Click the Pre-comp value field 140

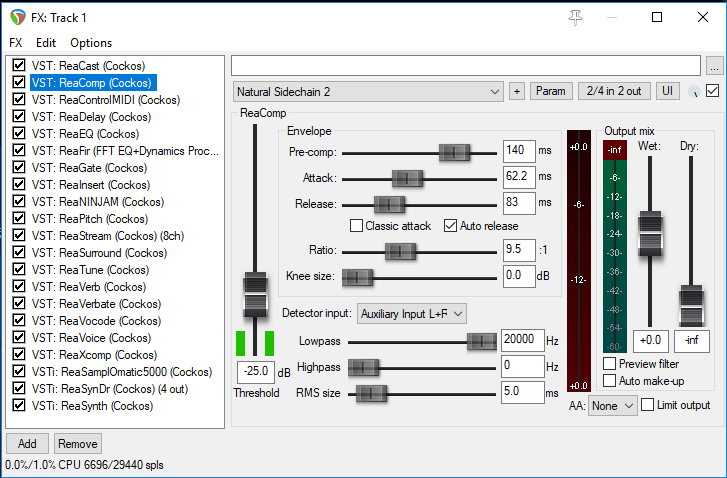(519, 151)
